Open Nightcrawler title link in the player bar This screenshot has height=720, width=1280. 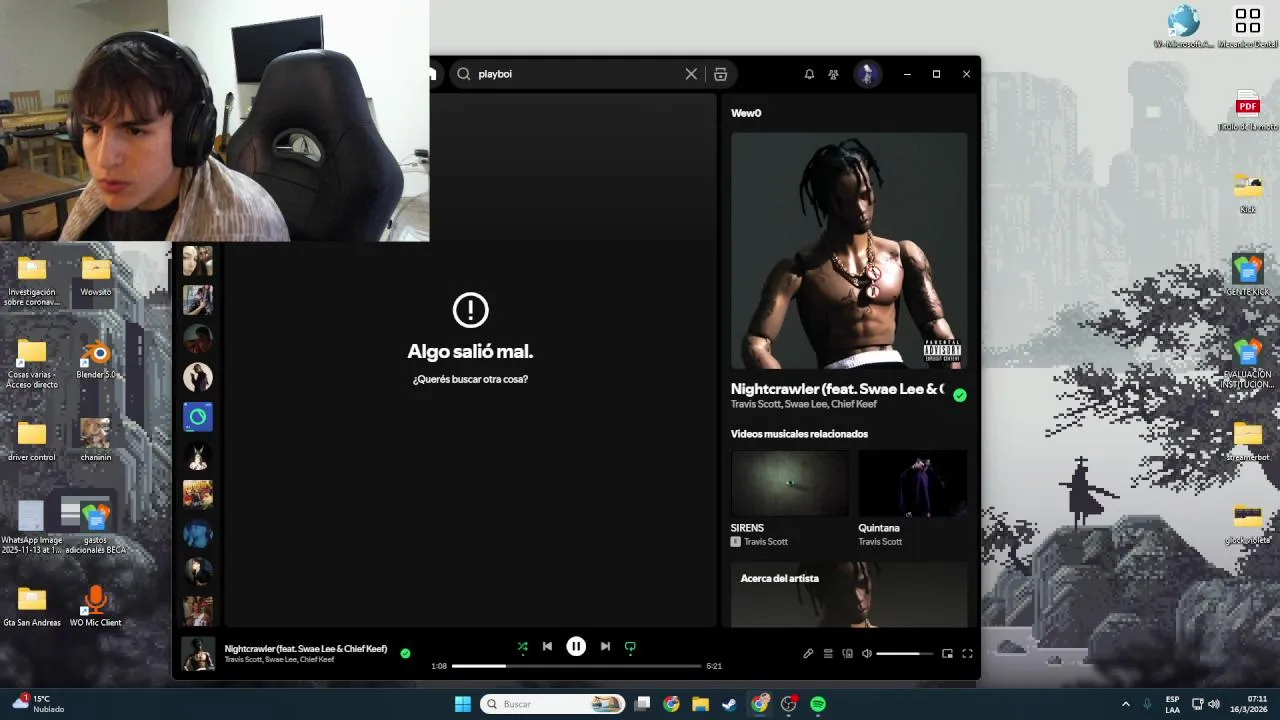tap(305, 649)
